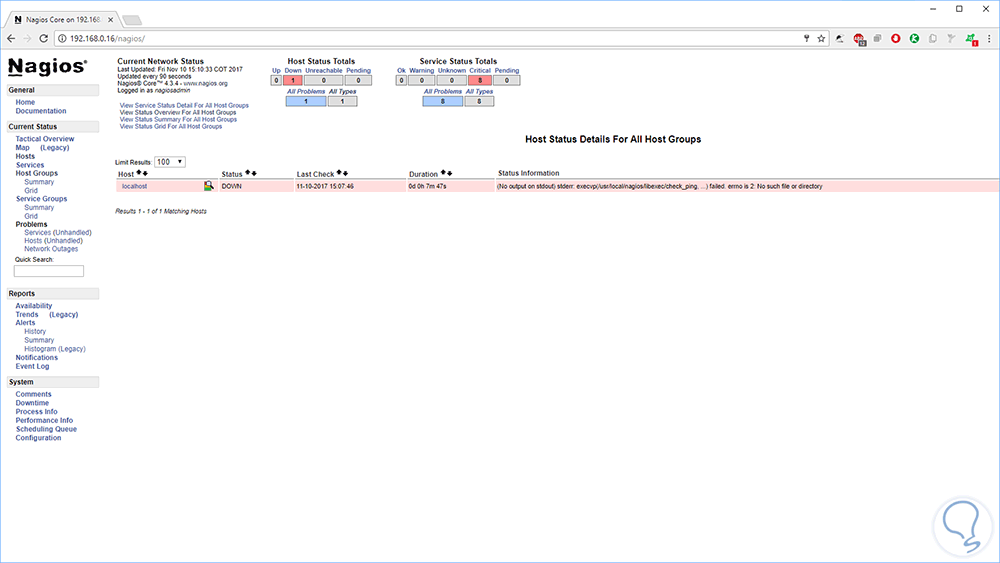Image resolution: width=1000 pixels, height=563 pixels.
Task: Open Chrome three-dot menu
Action: point(989,38)
